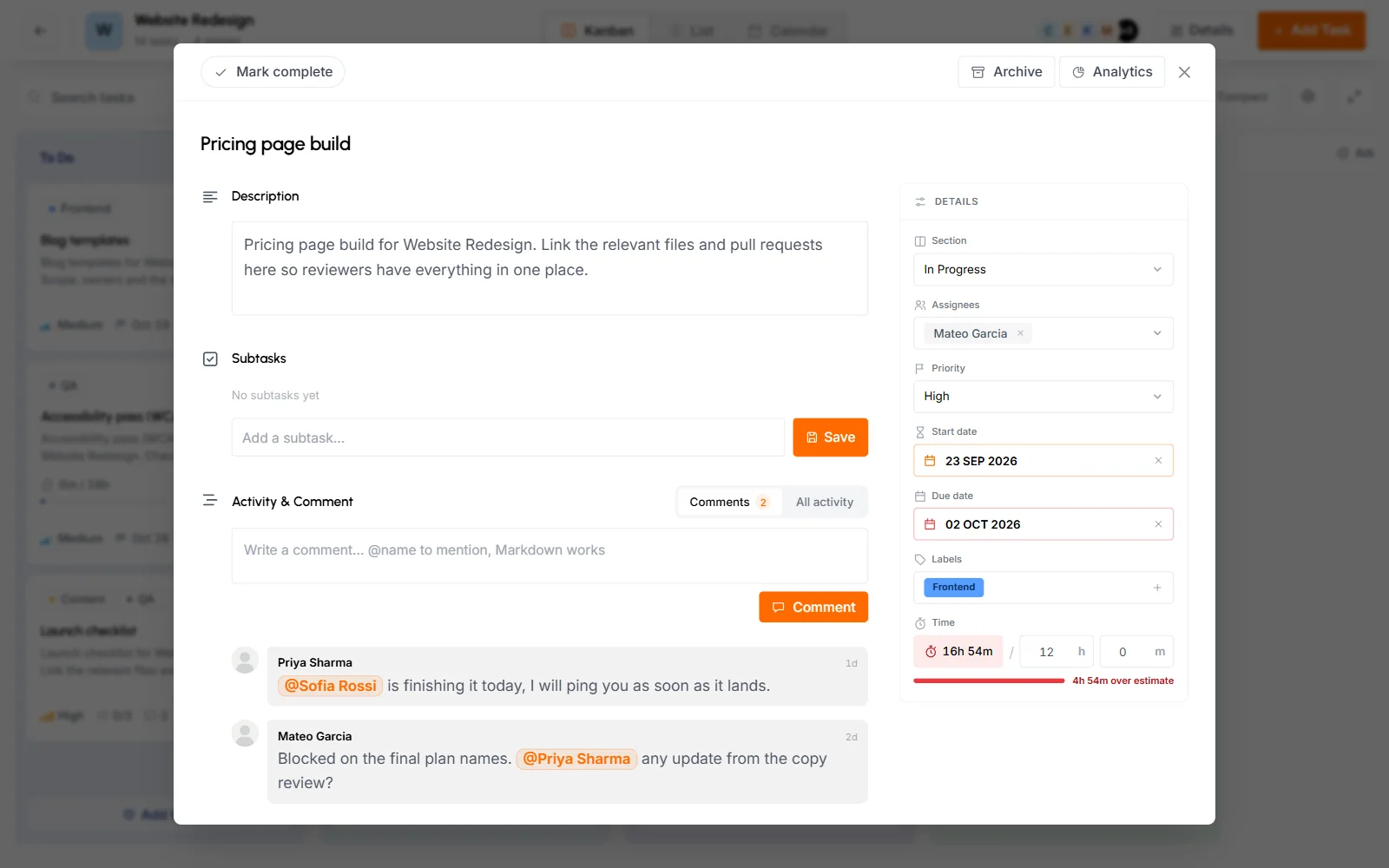Image resolution: width=1389 pixels, height=868 pixels.
Task: Click the description text box
Action: [x=550, y=268]
